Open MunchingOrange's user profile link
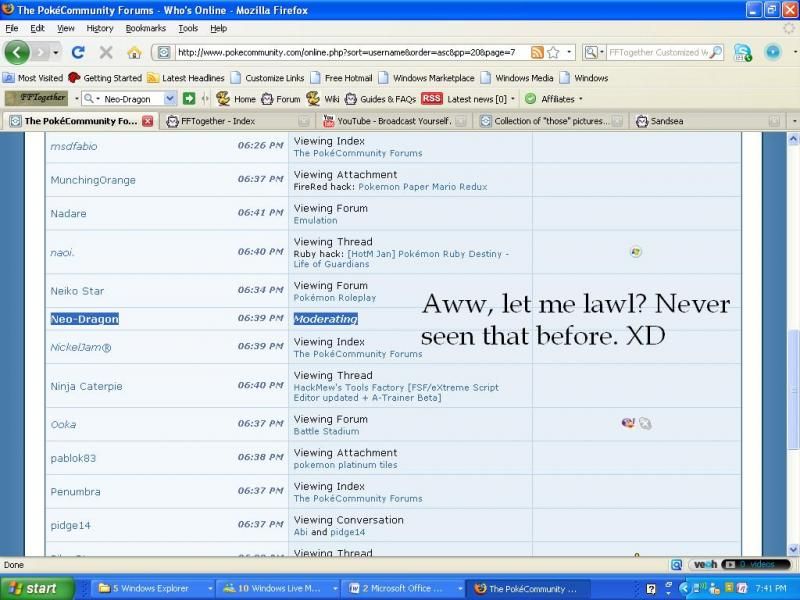 click(x=93, y=180)
